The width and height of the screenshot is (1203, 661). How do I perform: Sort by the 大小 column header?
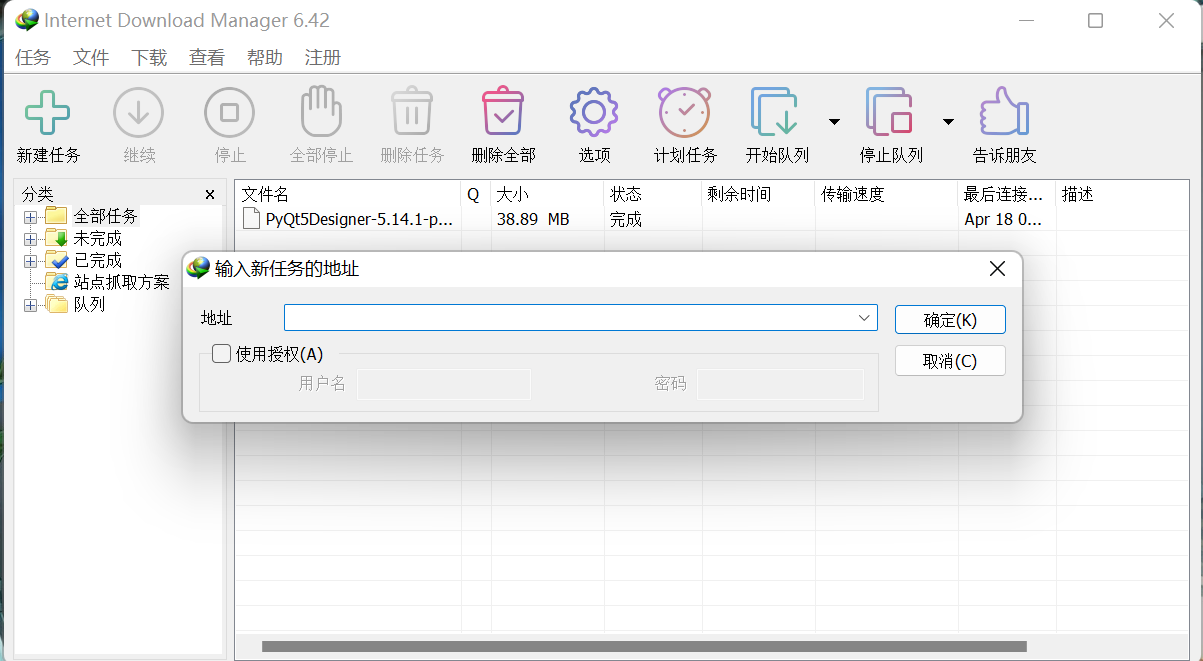547,194
